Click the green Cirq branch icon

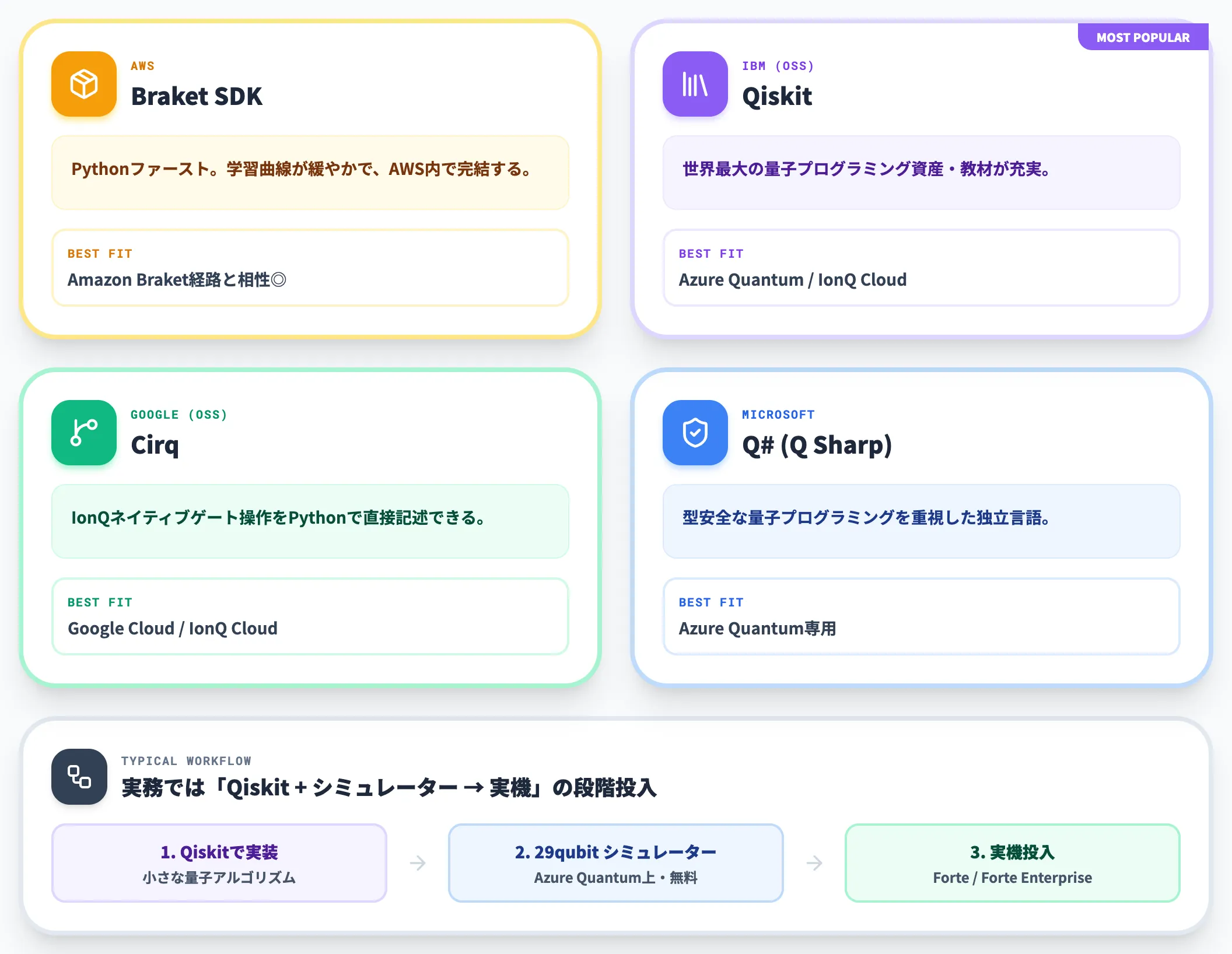[84, 433]
